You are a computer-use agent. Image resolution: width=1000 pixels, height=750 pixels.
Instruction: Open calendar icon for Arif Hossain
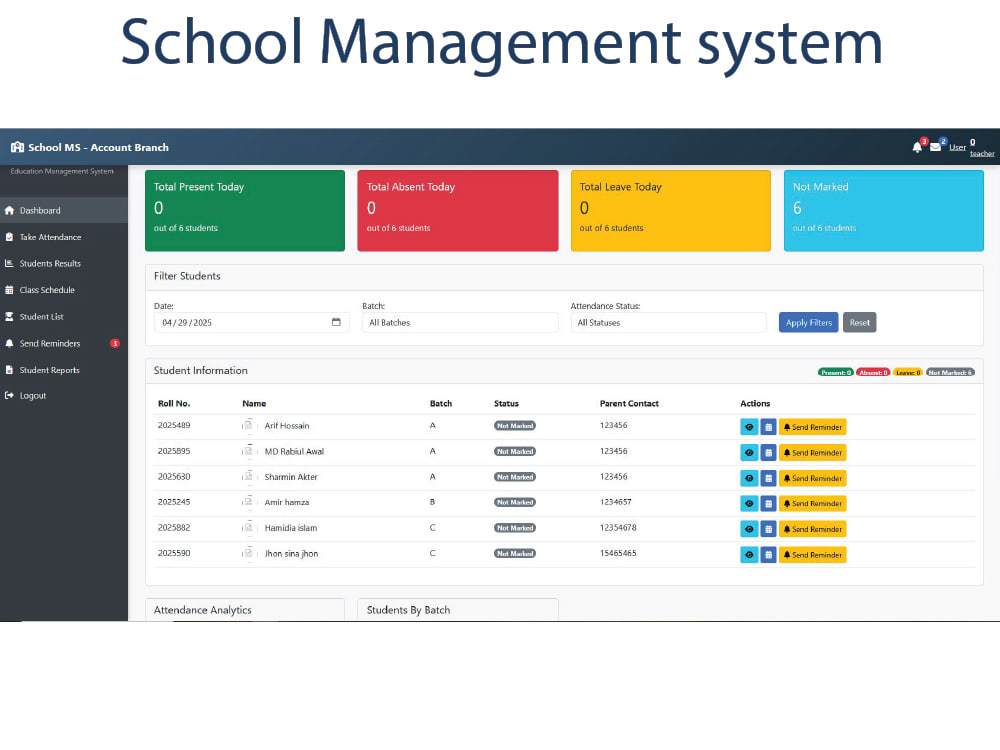click(768, 427)
